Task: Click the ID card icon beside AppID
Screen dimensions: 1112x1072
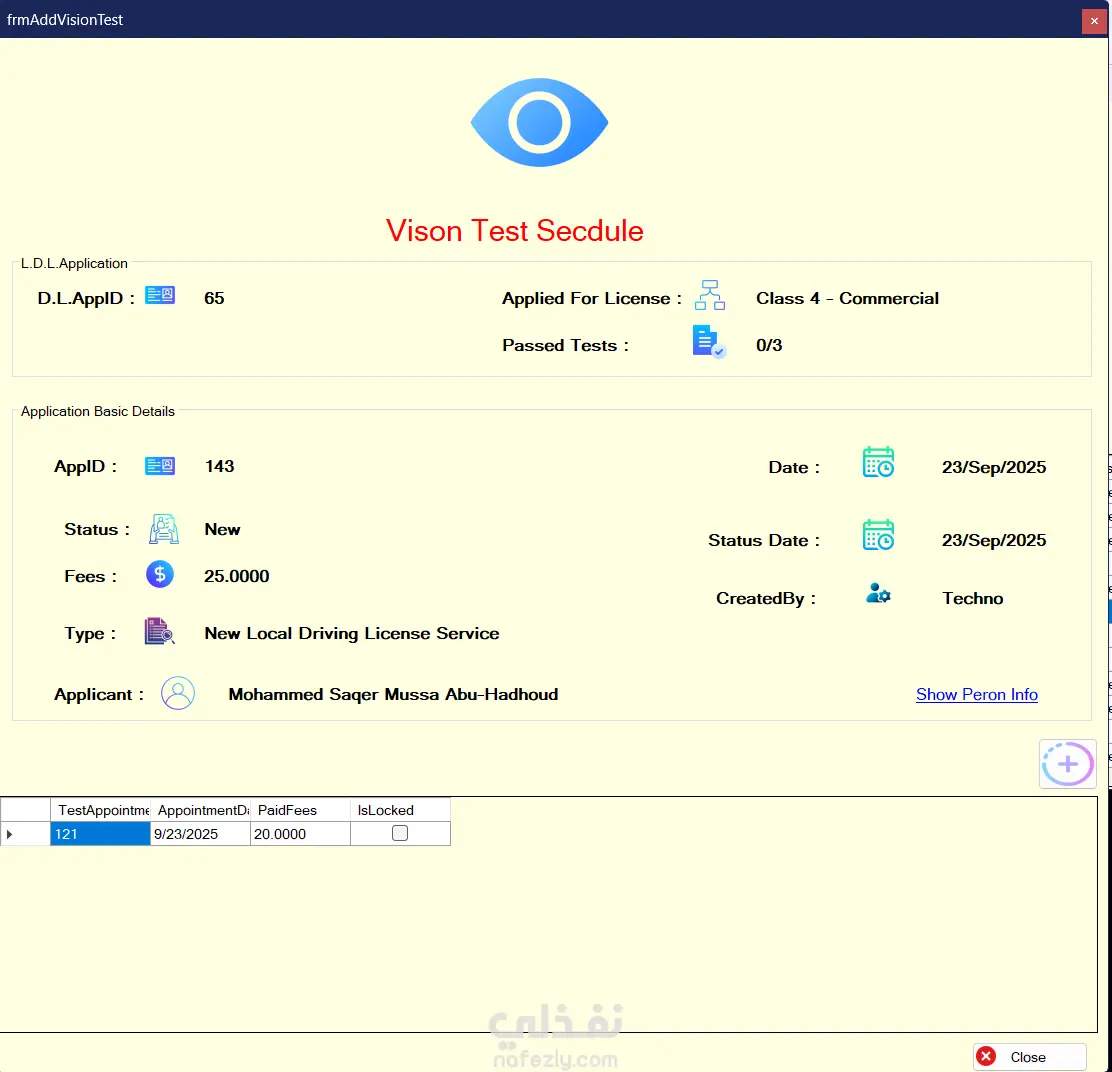Action: tap(160, 466)
